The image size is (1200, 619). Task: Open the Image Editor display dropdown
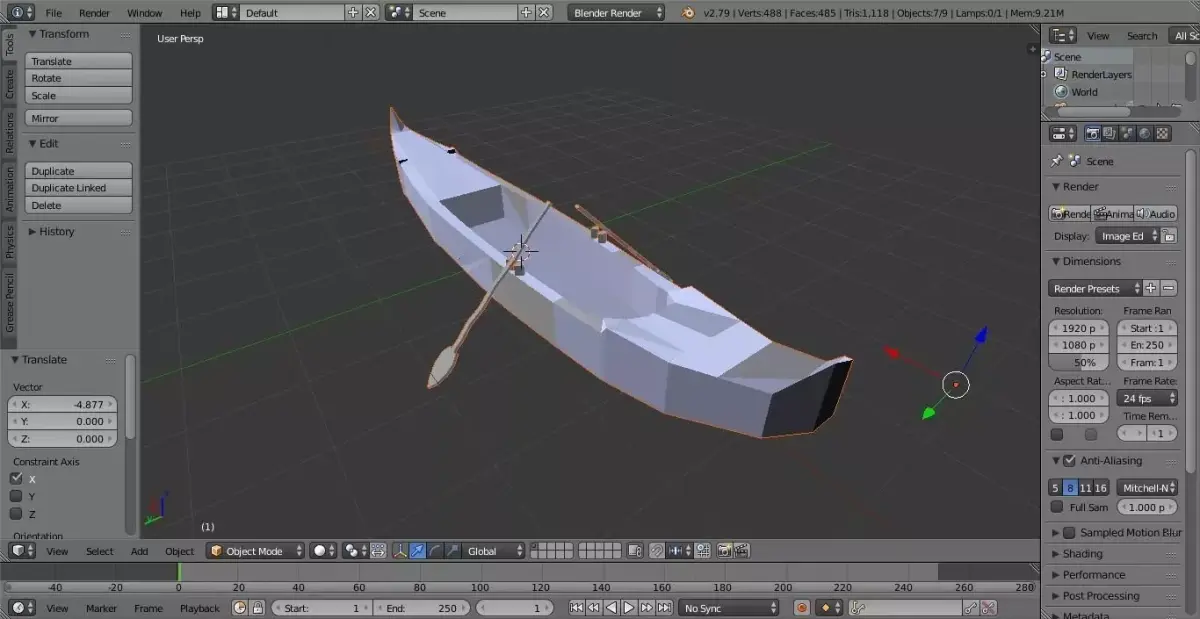pyautogui.click(x=1127, y=236)
